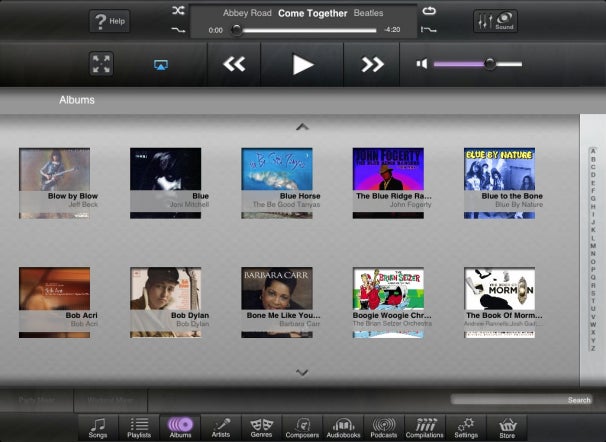Jump to letter A in the index
The image size is (606, 442).
(593, 151)
